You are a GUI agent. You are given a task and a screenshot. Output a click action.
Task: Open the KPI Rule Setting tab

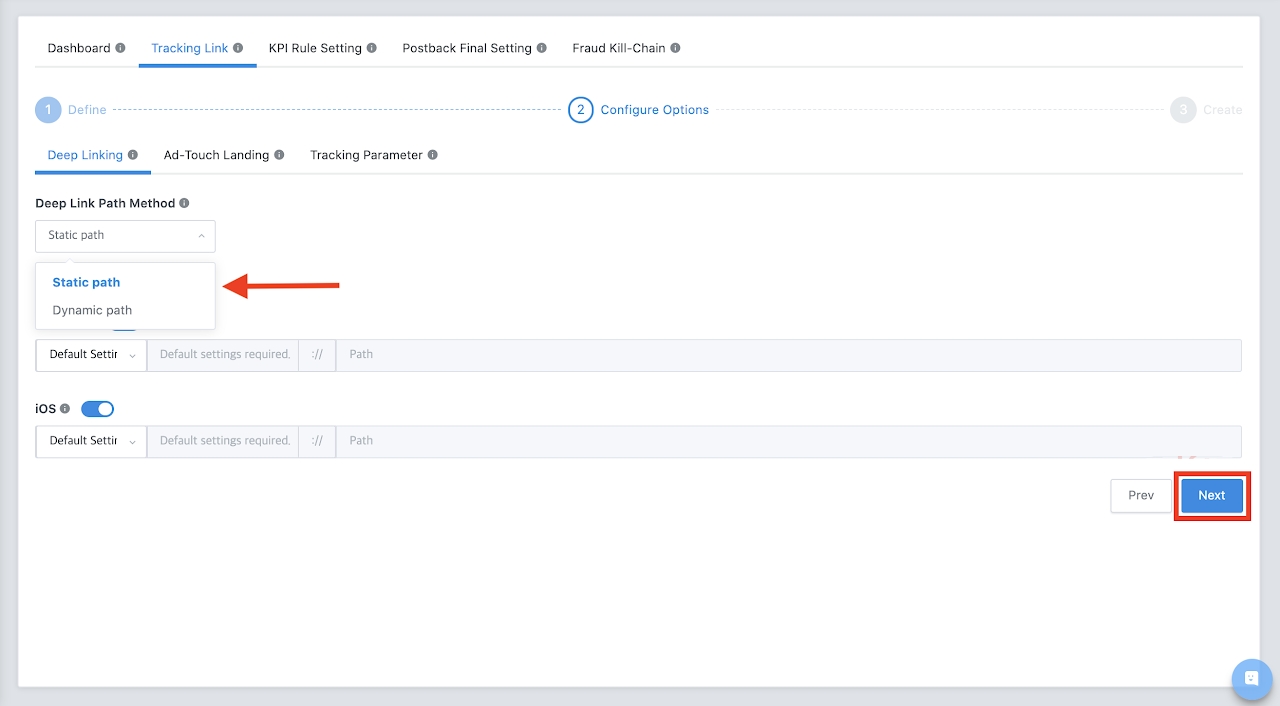pos(315,48)
